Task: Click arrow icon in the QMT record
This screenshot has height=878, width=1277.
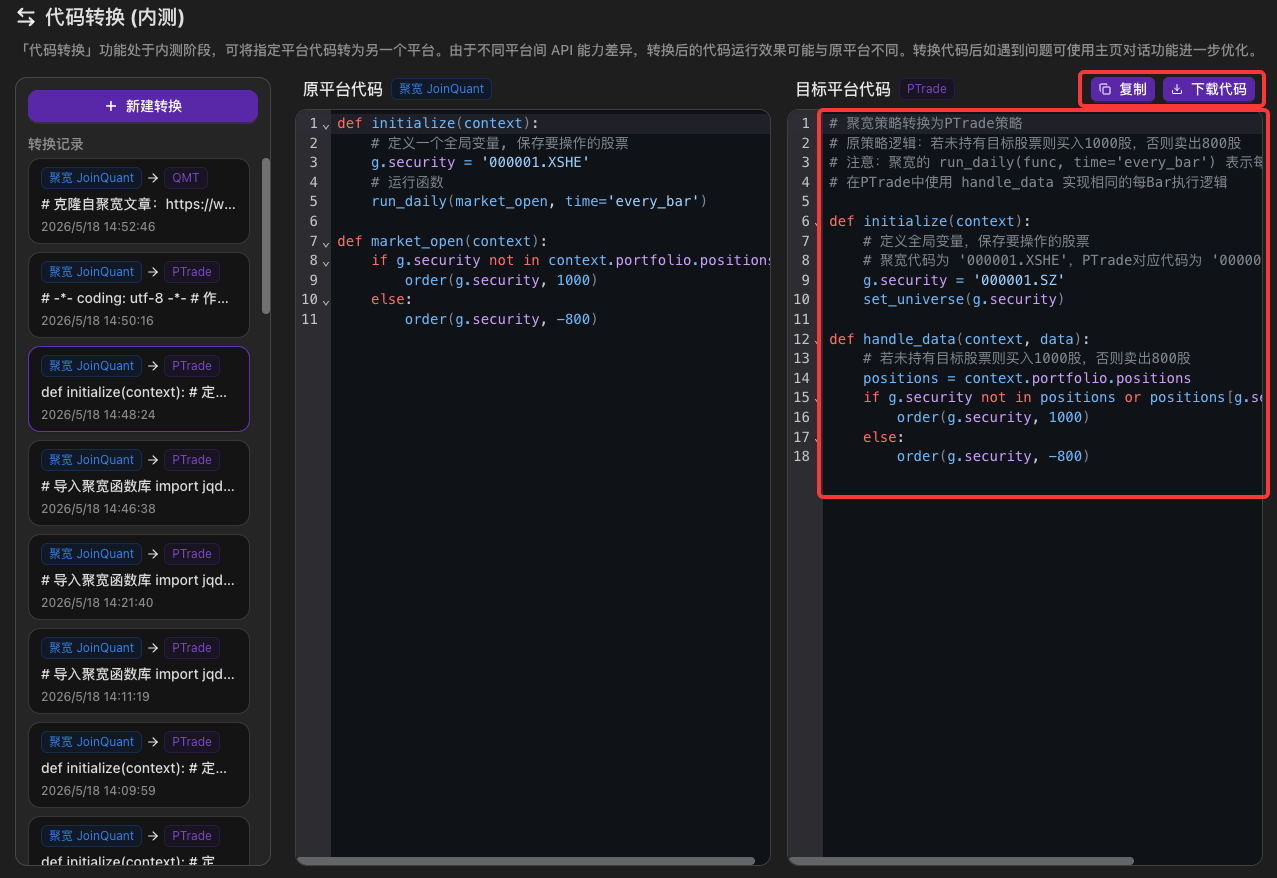Action: (151, 178)
